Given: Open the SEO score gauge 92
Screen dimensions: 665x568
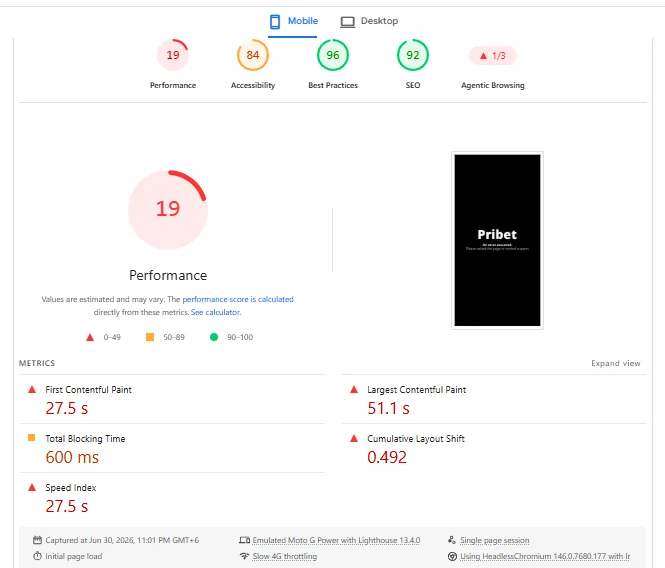Looking at the screenshot, I should coord(413,55).
